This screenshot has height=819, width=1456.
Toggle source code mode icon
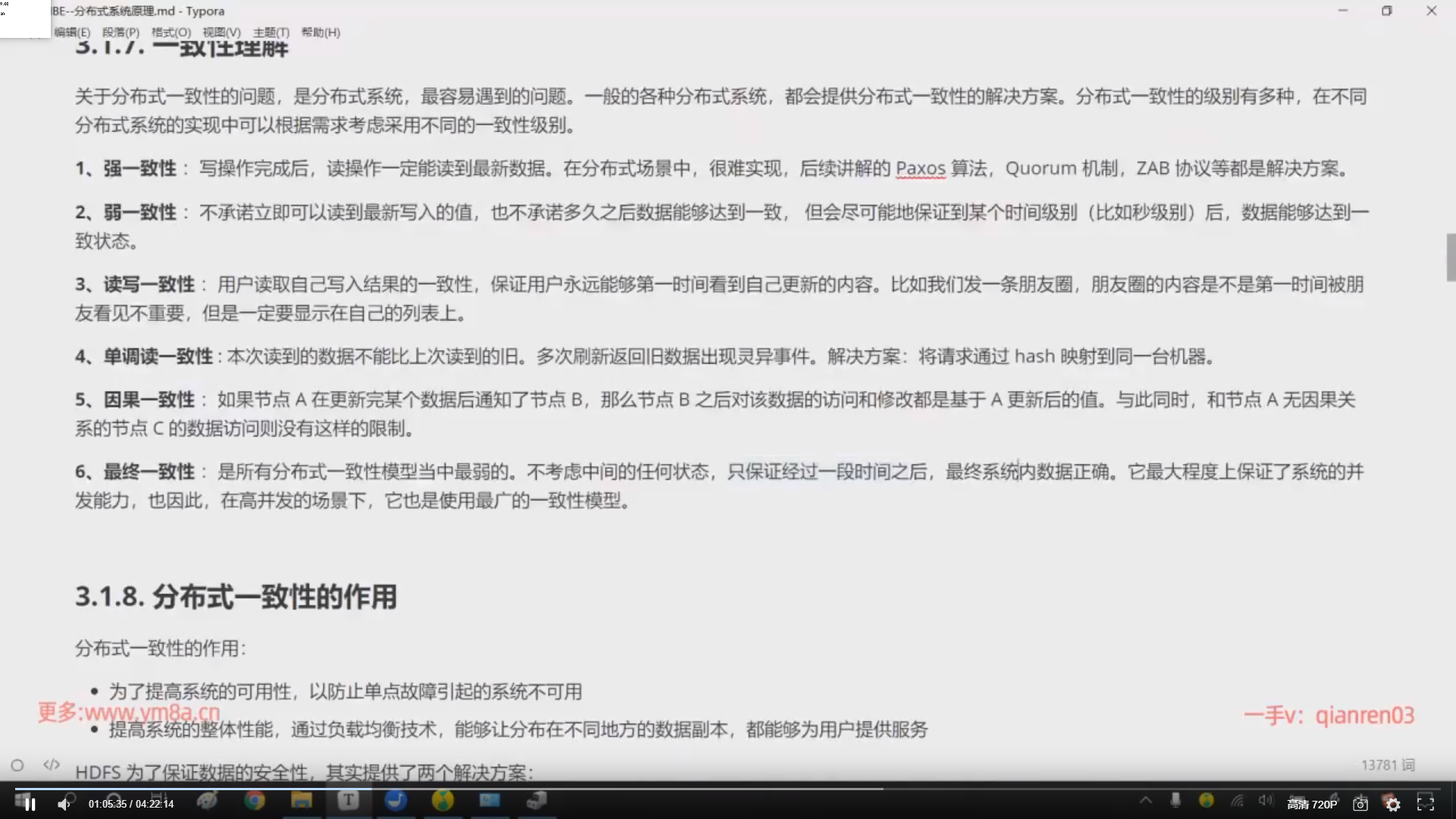[52, 764]
